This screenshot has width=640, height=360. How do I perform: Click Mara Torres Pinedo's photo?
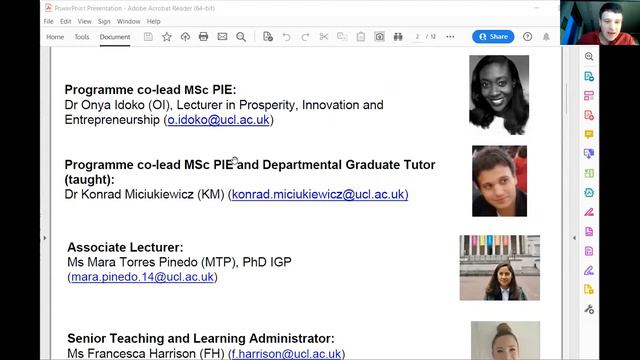tap(500, 268)
